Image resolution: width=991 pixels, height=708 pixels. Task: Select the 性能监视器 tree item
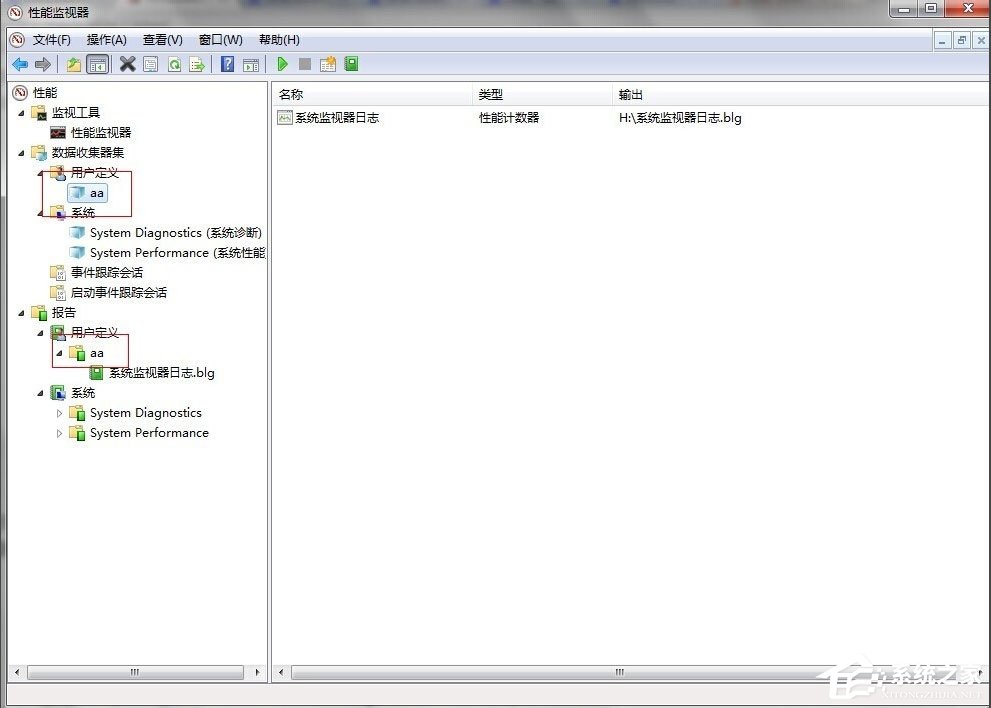point(100,132)
